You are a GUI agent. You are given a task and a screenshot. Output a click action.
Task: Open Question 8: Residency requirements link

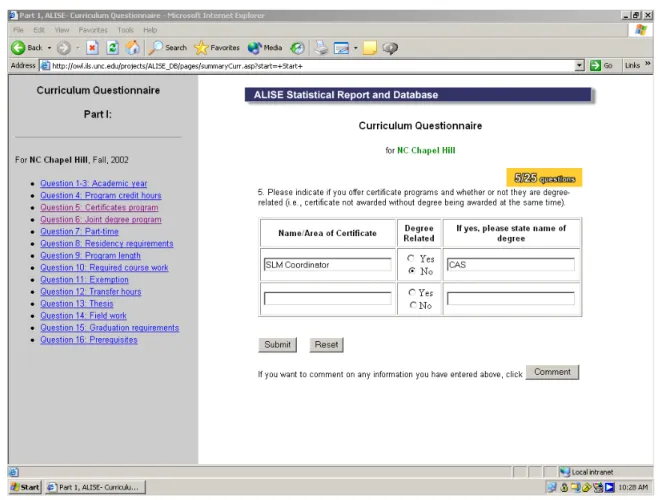[x=107, y=243]
